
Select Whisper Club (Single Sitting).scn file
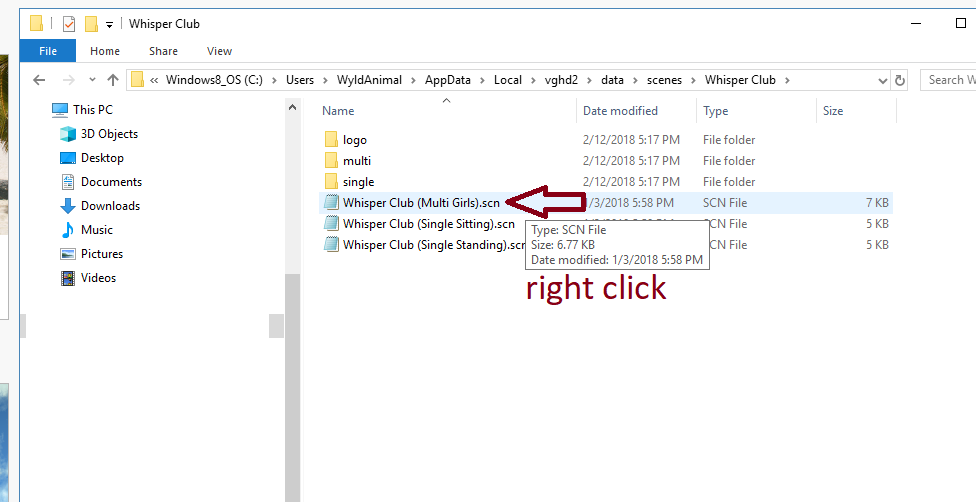click(428, 224)
